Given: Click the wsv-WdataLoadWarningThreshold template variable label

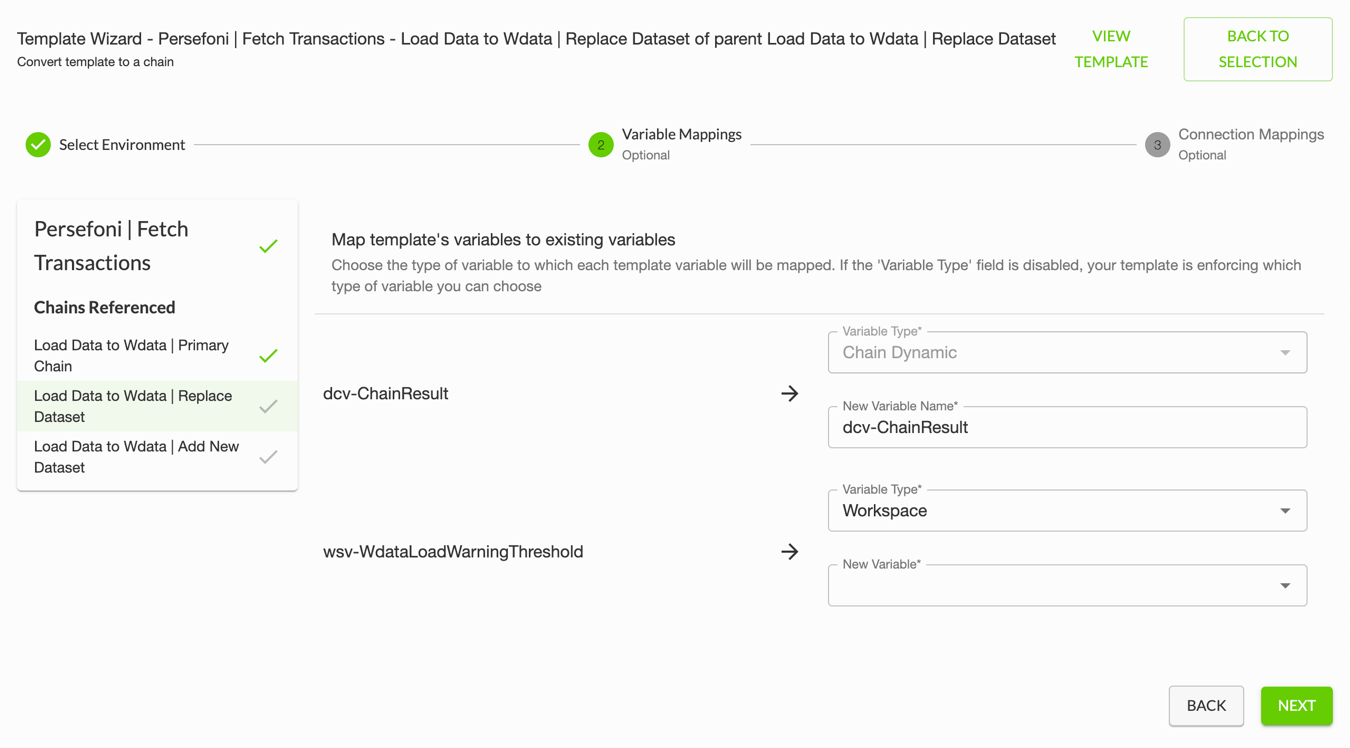Looking at the screenshot, I should coord(453,552).
